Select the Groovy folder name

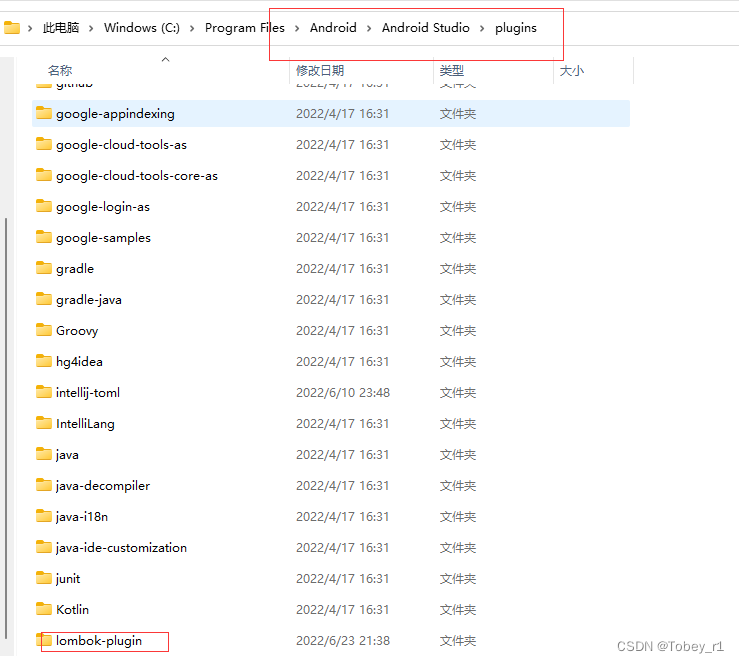77,331
